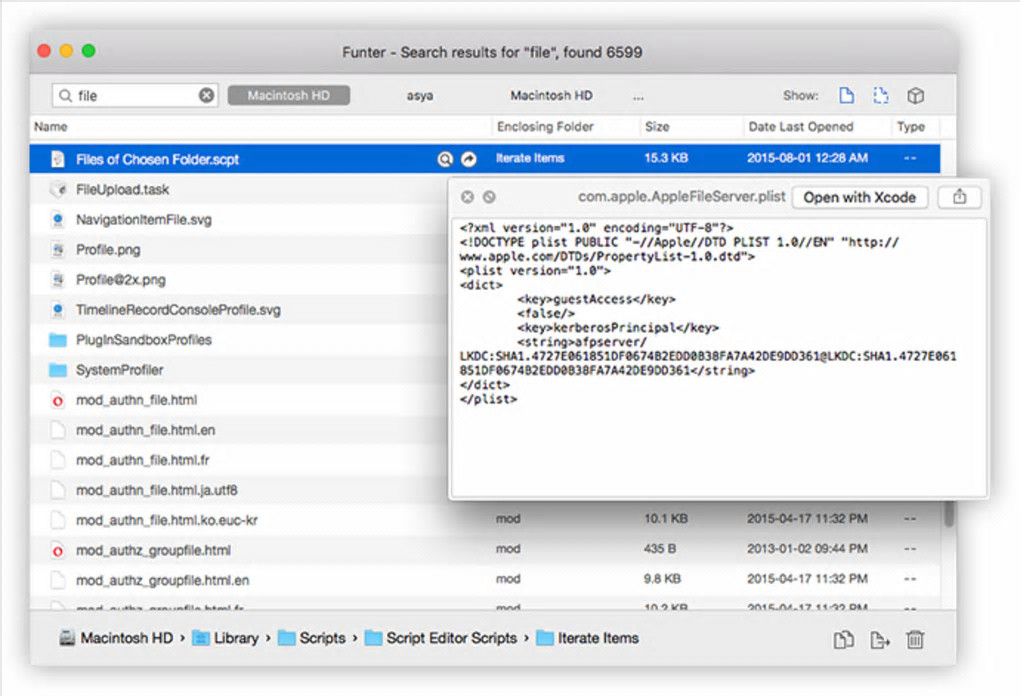Focus the search field containing "file"
The height and width of the screenshot is (696, 1020).
[135, 96]
